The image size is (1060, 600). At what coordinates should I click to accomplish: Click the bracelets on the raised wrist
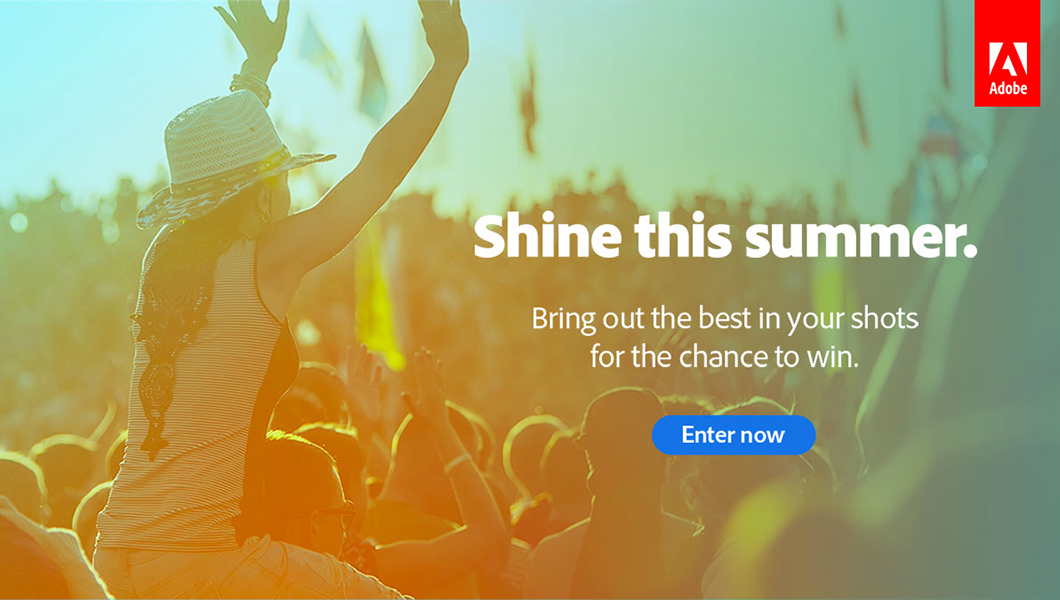click(x=251, y=88)
